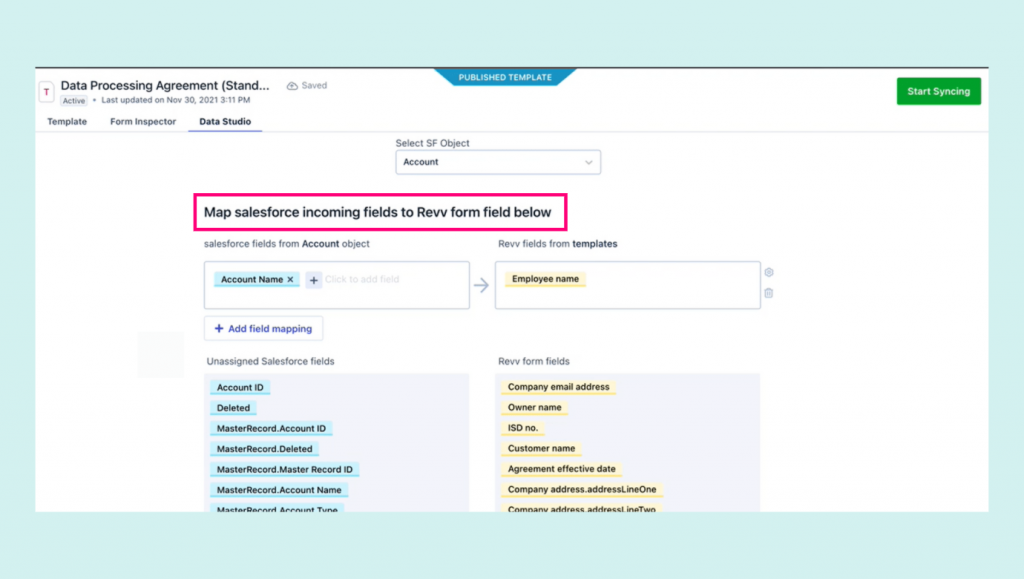Select ISD no. form field
The width and height of the screenshot is (1024, 579).
(522, 428)
